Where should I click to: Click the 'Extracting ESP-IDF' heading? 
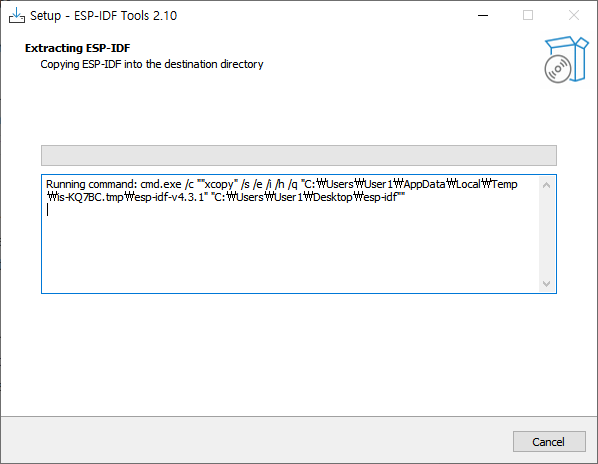[77, 48]
